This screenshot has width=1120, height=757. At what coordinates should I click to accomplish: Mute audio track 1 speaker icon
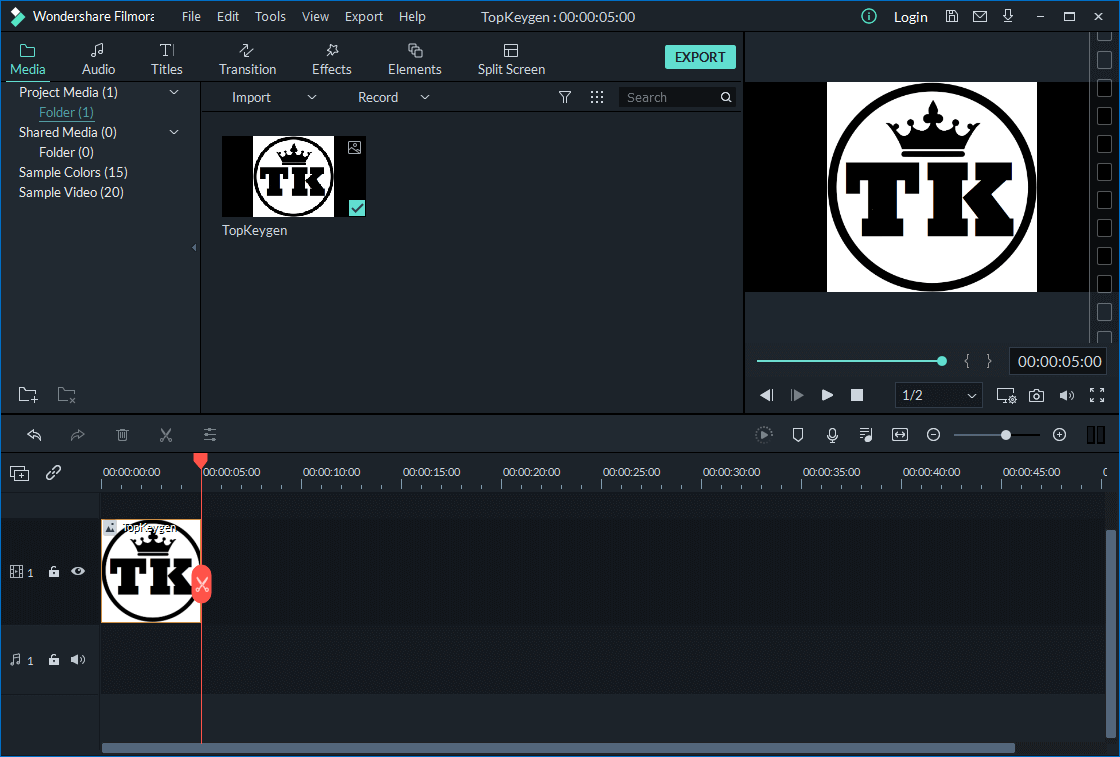(x=78, y=660)
